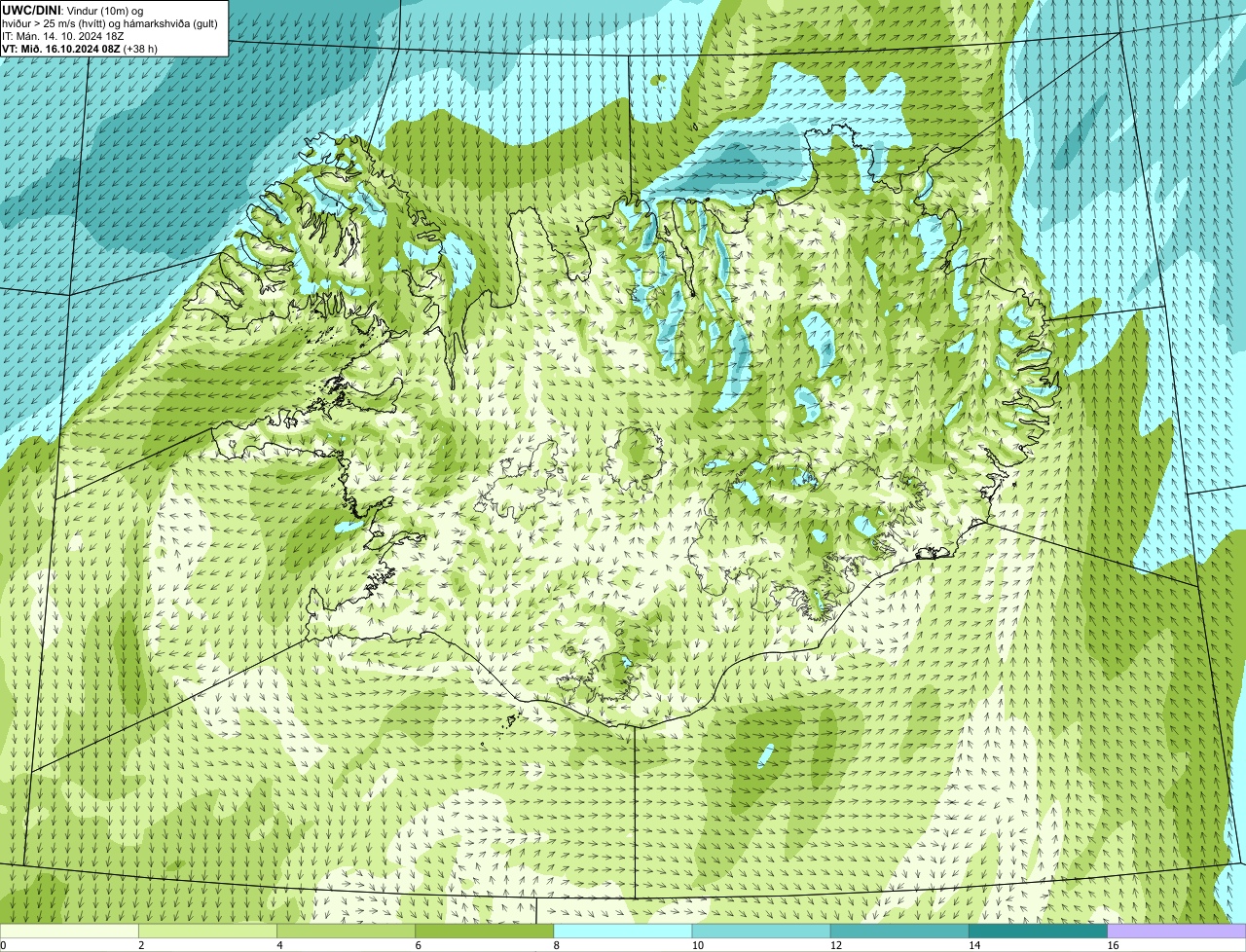Choose the dark teal swatch between 14 and 16
1246x952 pixels.
(1039, 931)
